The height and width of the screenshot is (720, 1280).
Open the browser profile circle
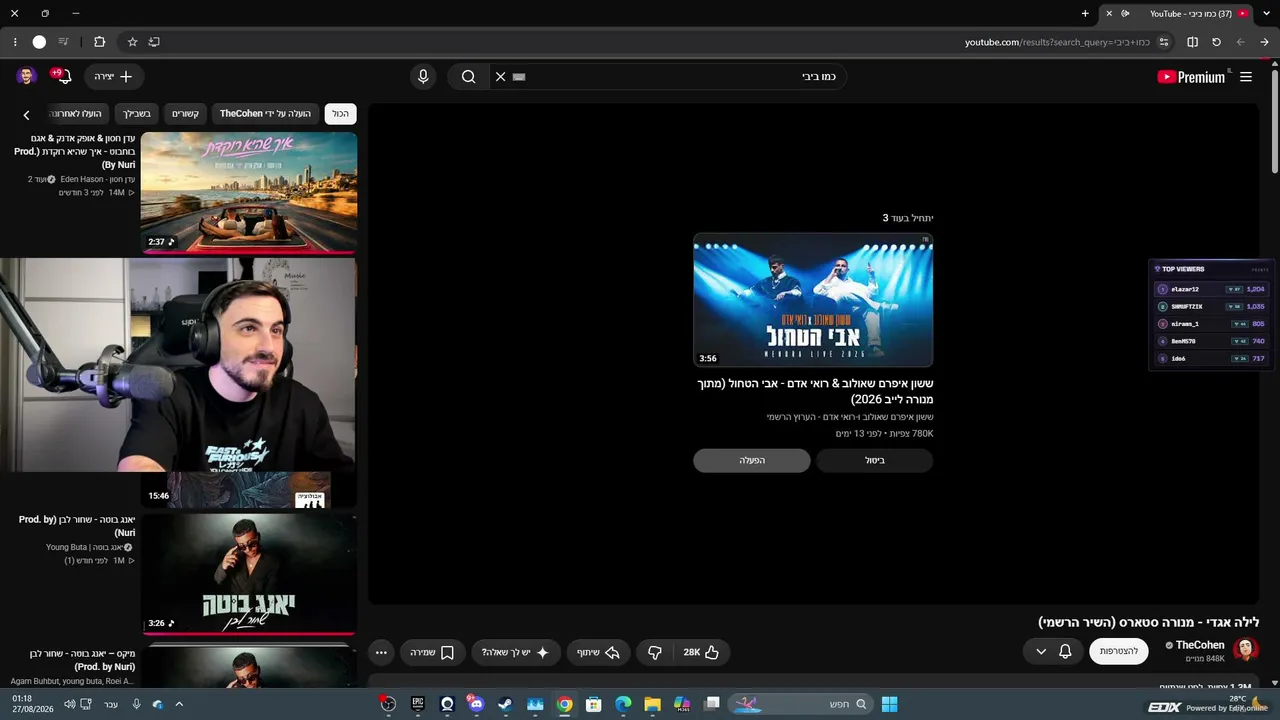click(39, 42)
